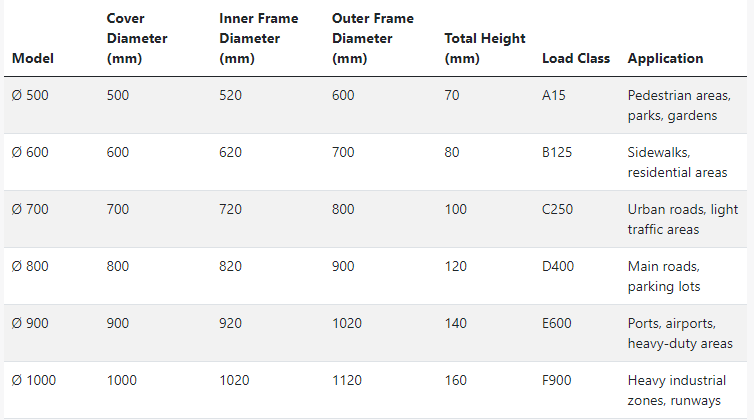Click the C250 load class cell

click(x=557, y=209)
